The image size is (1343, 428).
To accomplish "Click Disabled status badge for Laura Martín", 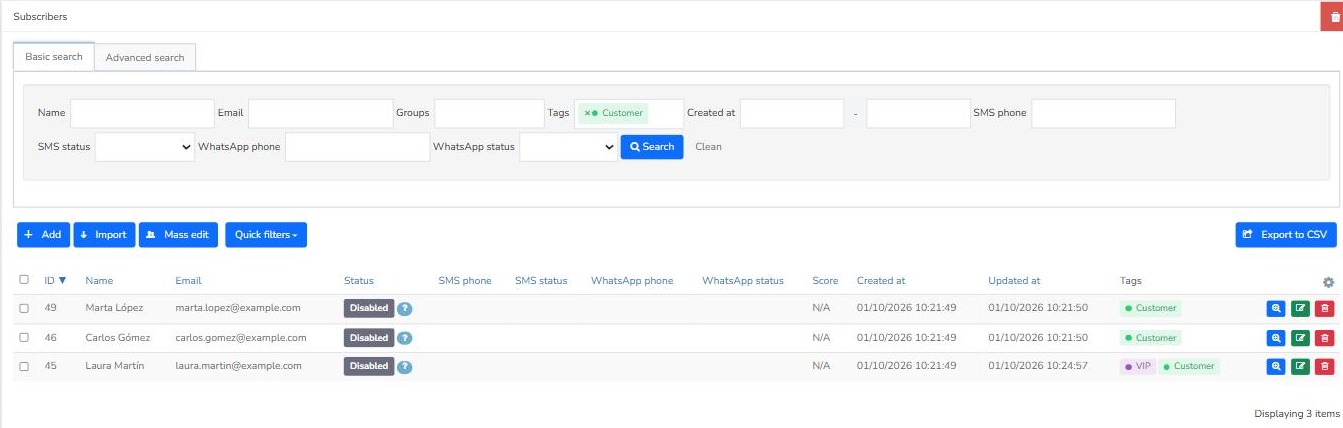I will click(369, 367).
